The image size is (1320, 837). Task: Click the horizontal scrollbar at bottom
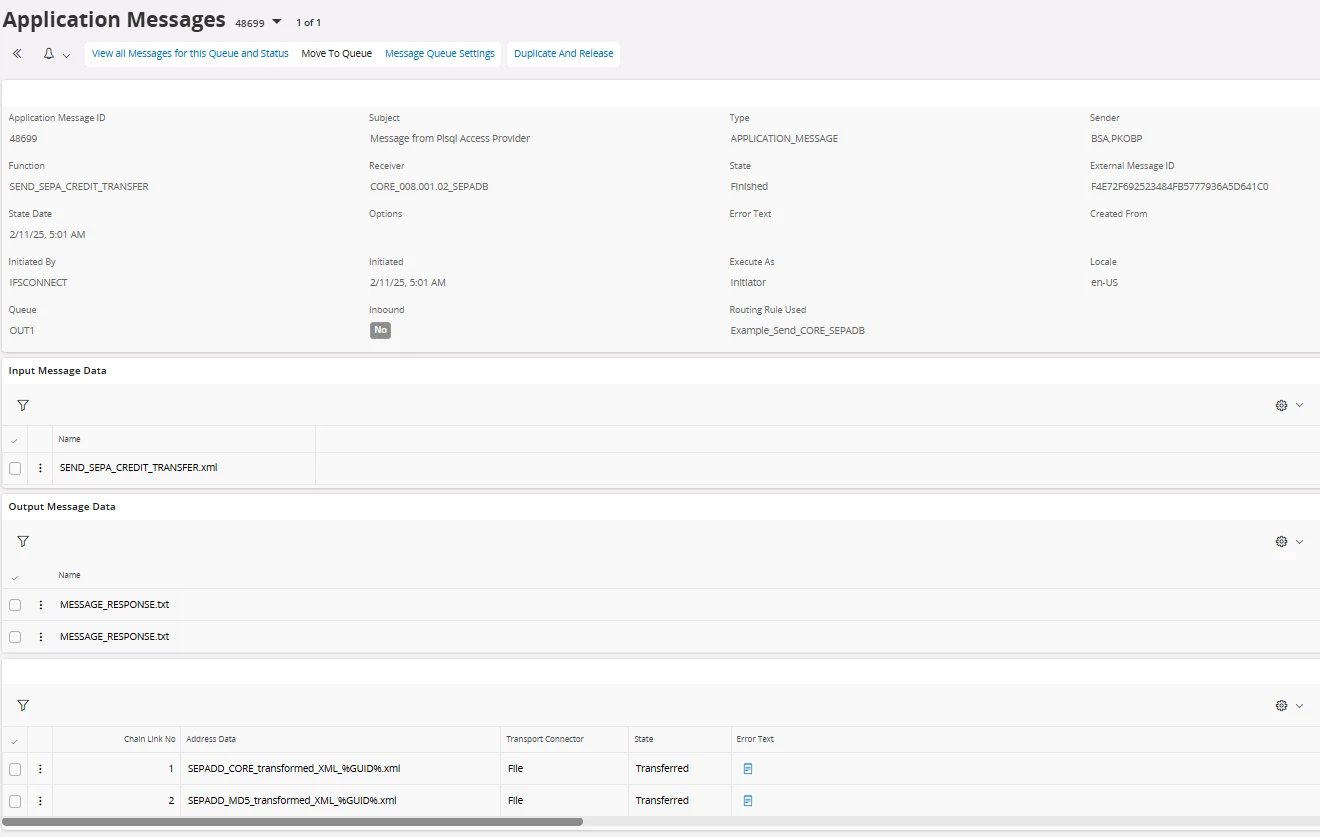[292, 822]
